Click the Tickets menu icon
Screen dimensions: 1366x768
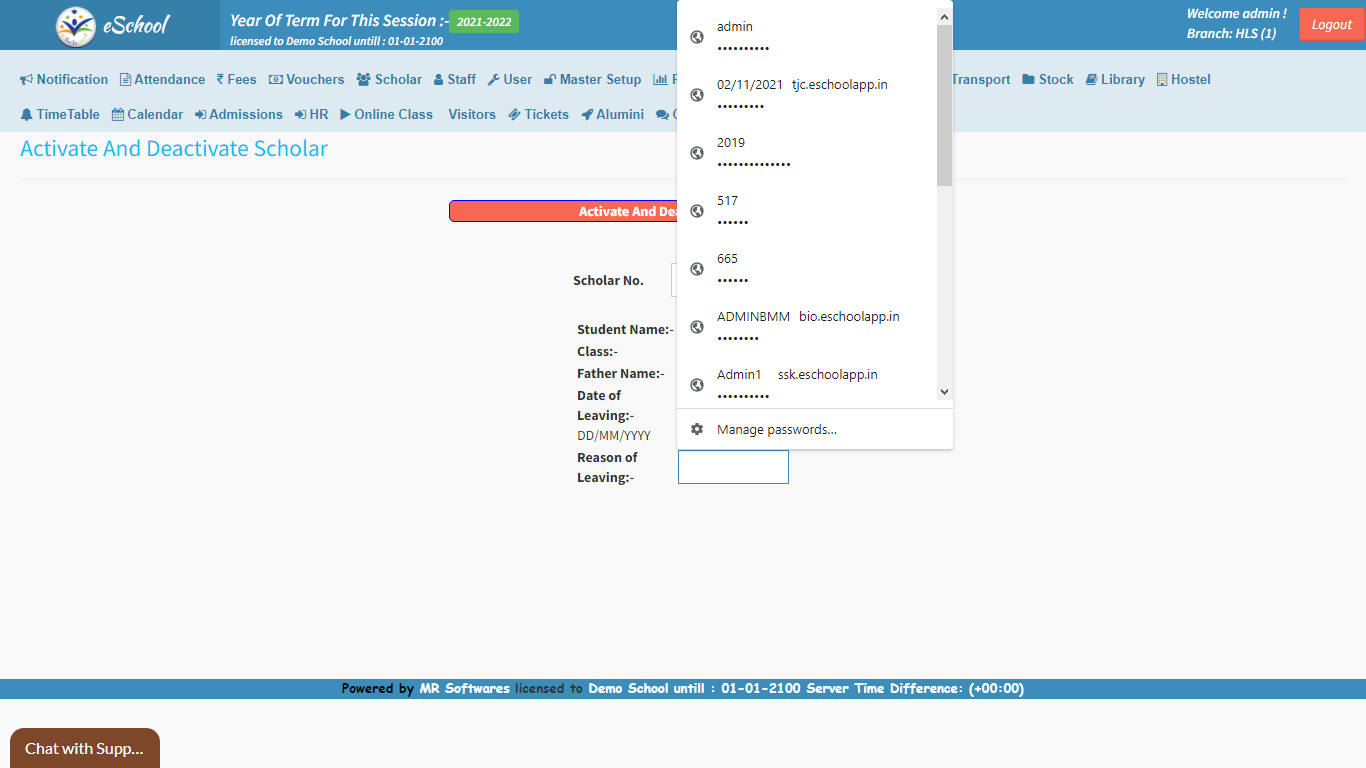coord(514,115)
